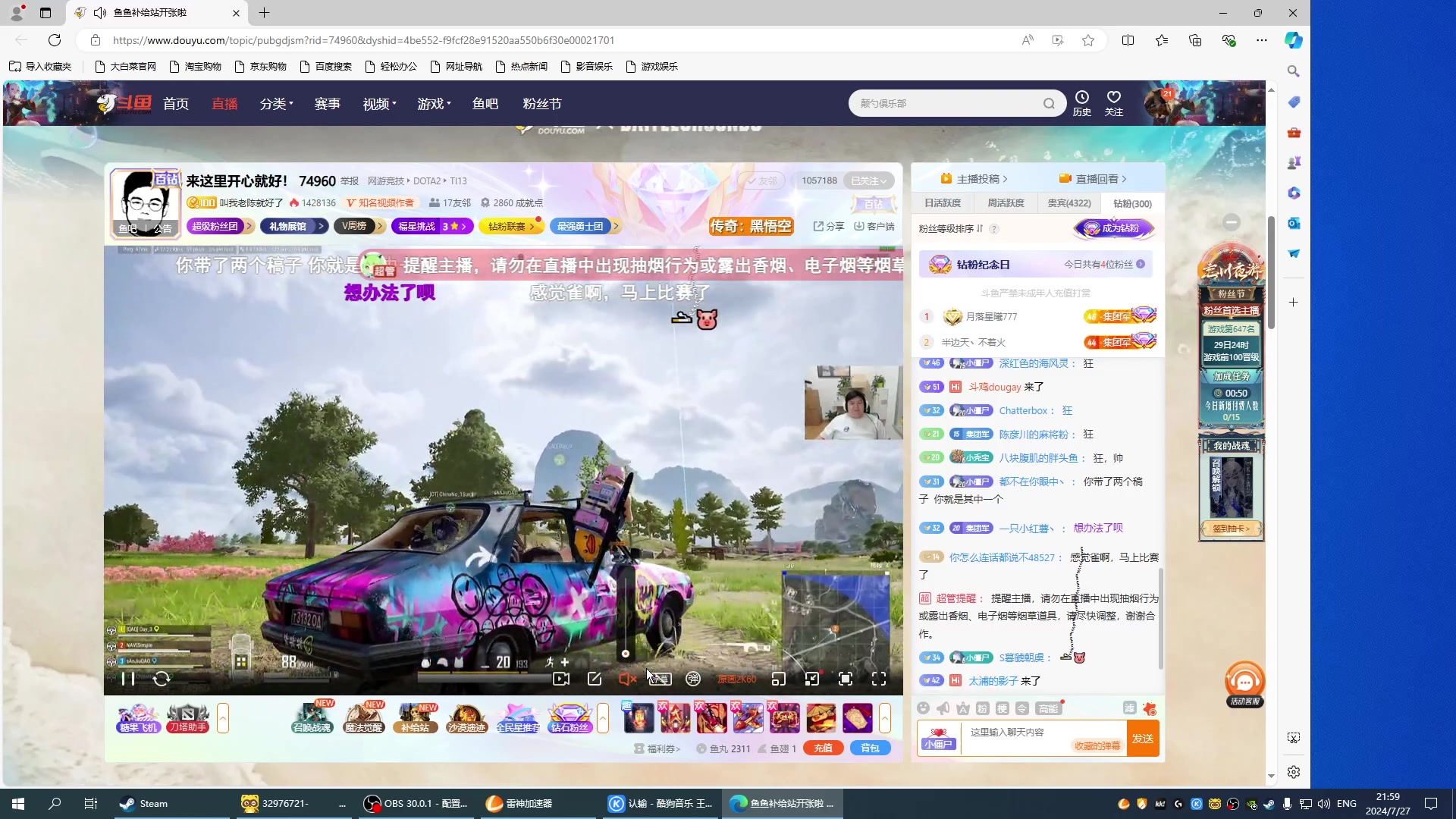Expand the 超级粉丝团 badge arrow
The image size is (1456, 819).
(x=249, y=226)
